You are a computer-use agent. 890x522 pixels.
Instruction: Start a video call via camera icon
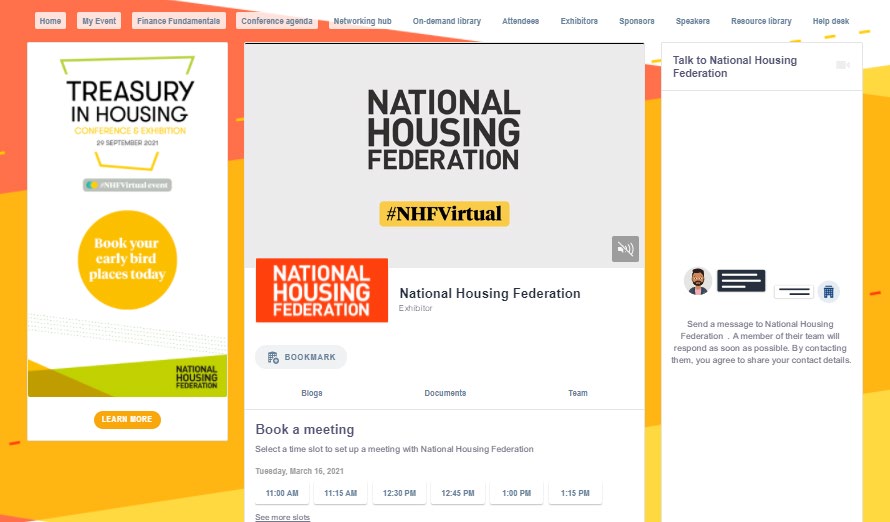(843, 65)
